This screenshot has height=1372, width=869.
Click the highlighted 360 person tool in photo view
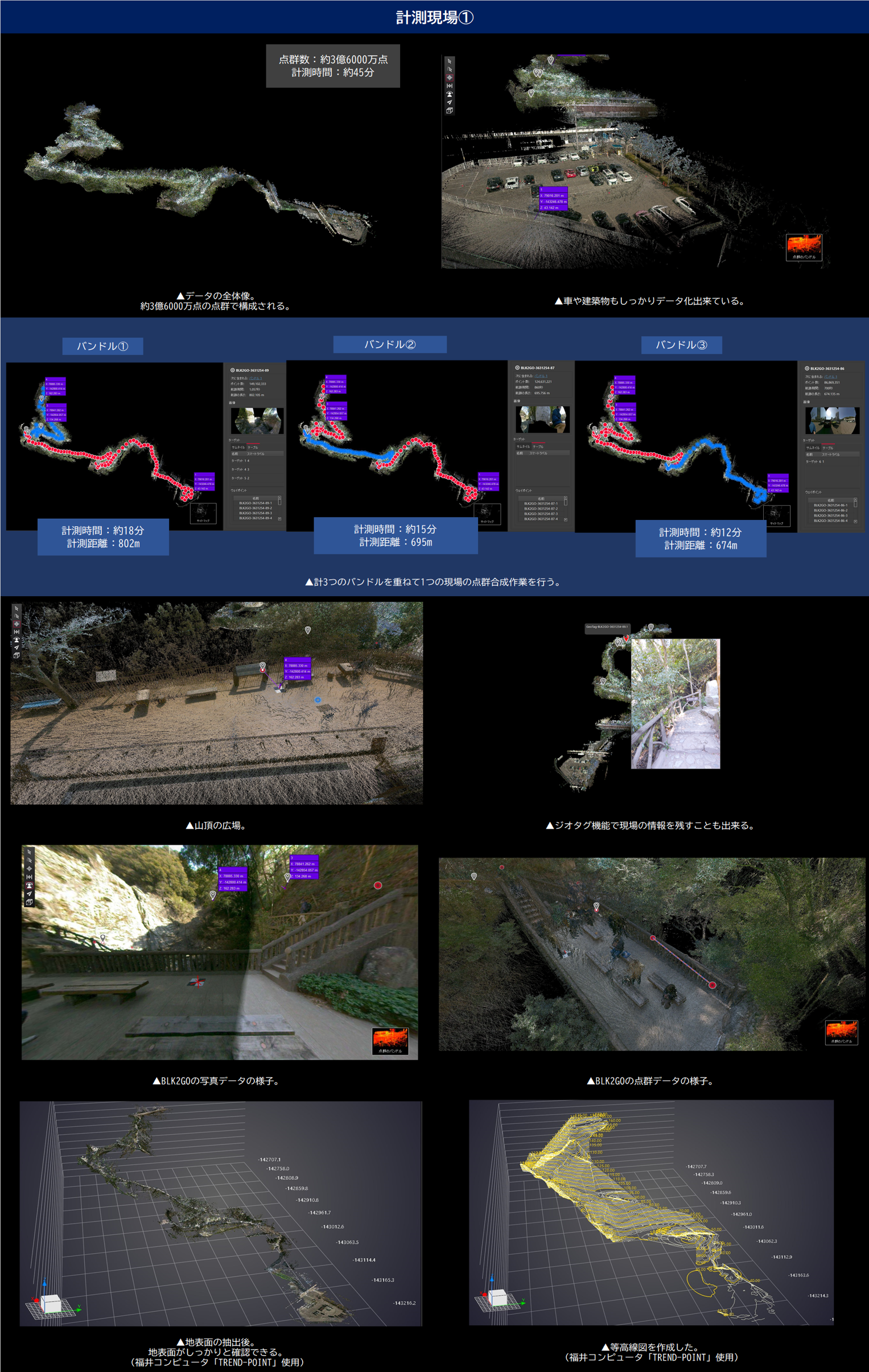tap(29, 886)
